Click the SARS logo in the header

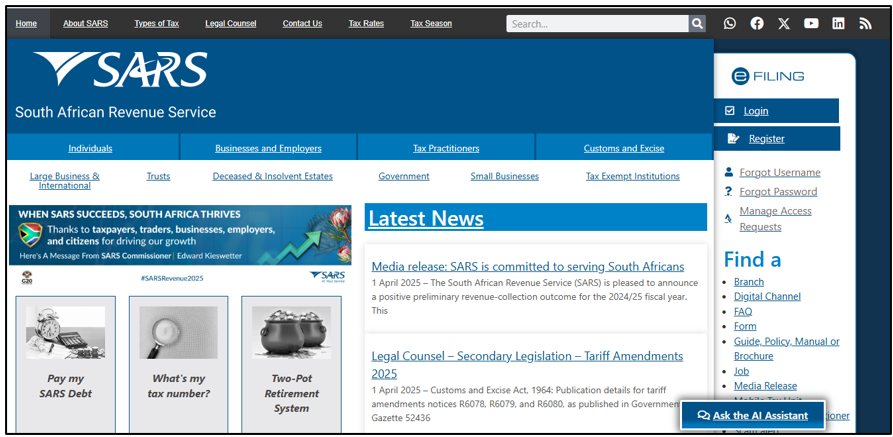click(120, 70)
